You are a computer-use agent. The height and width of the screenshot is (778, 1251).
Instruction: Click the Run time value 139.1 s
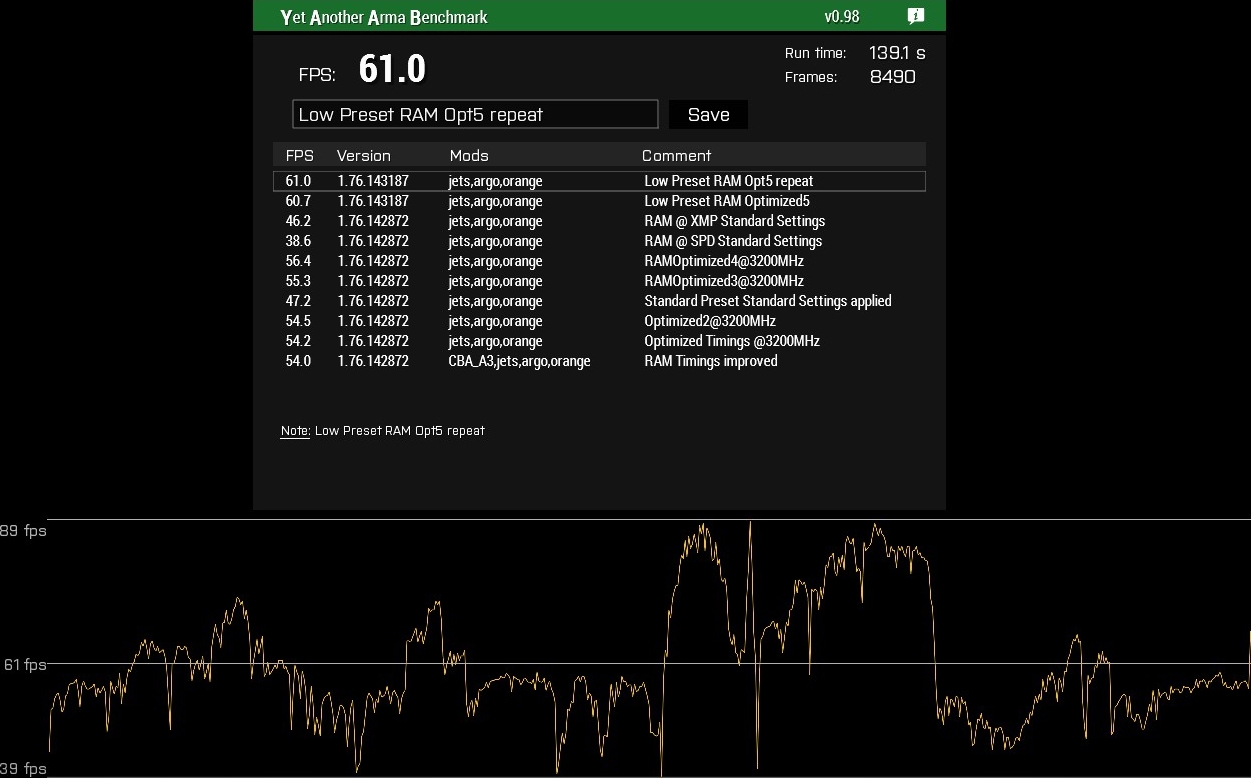click(x=897, y=53)
